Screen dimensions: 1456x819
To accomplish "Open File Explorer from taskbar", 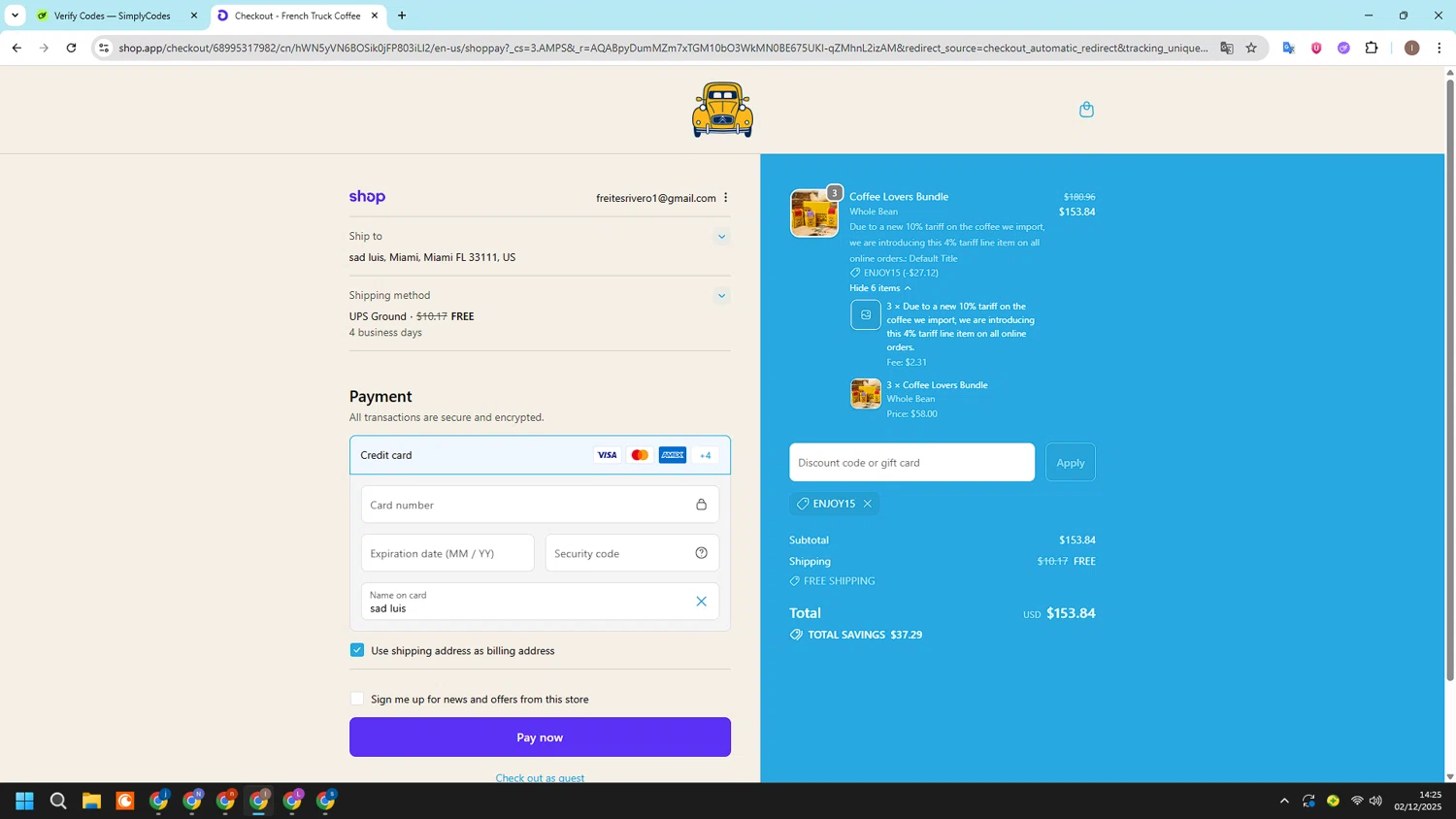I will point(91,801).
